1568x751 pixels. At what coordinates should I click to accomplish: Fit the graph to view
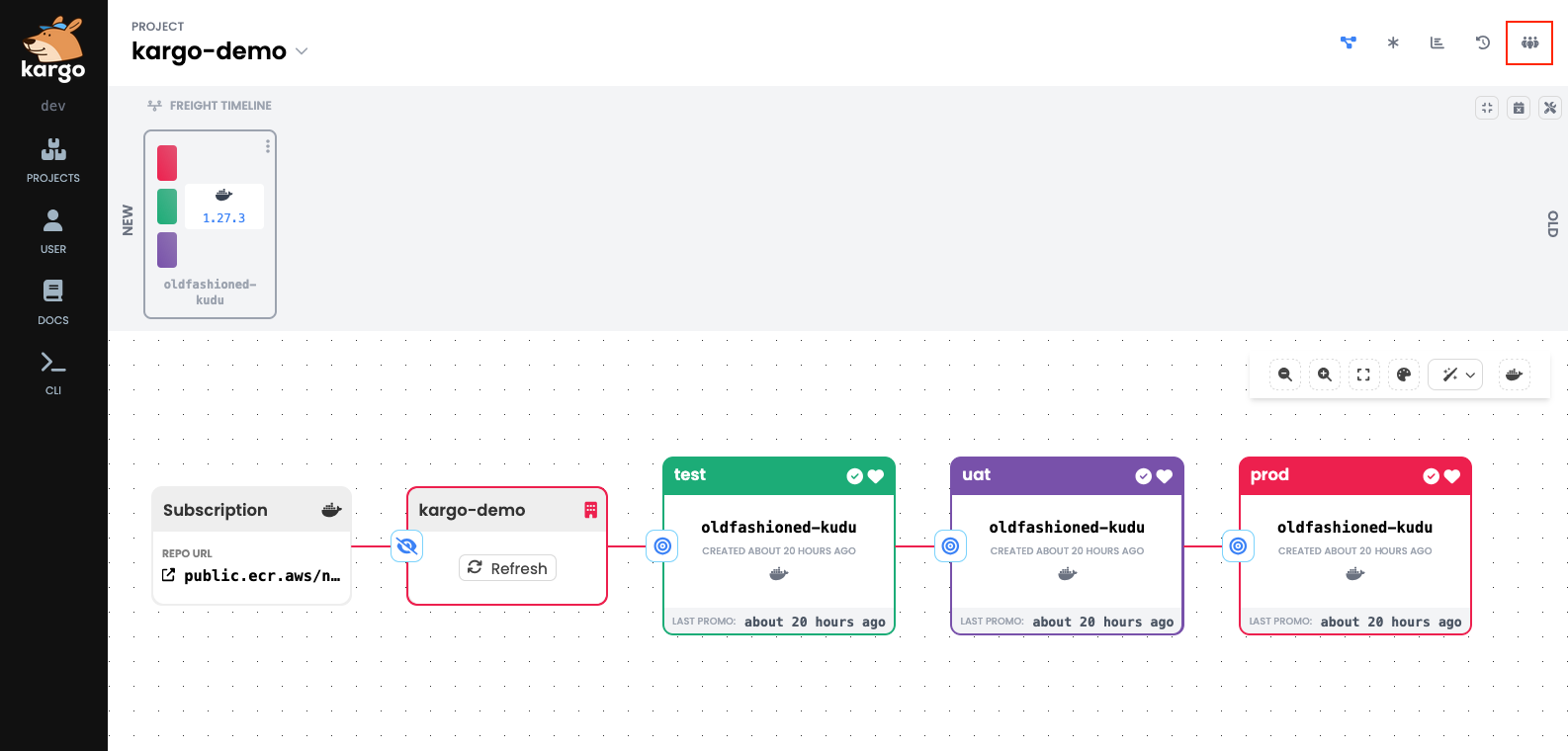(x=1363, y=375)
